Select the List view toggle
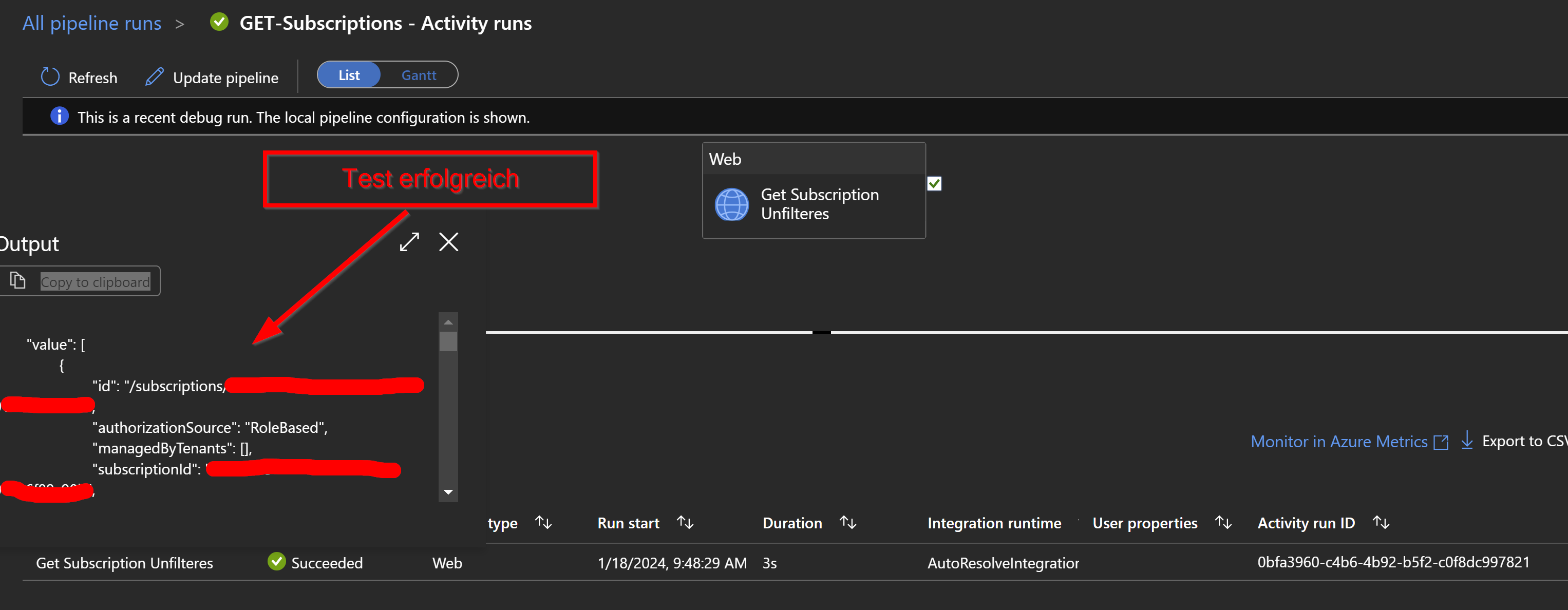This screenshot has width=1568, height=610. pyautogui.click(x=349, y=75)
